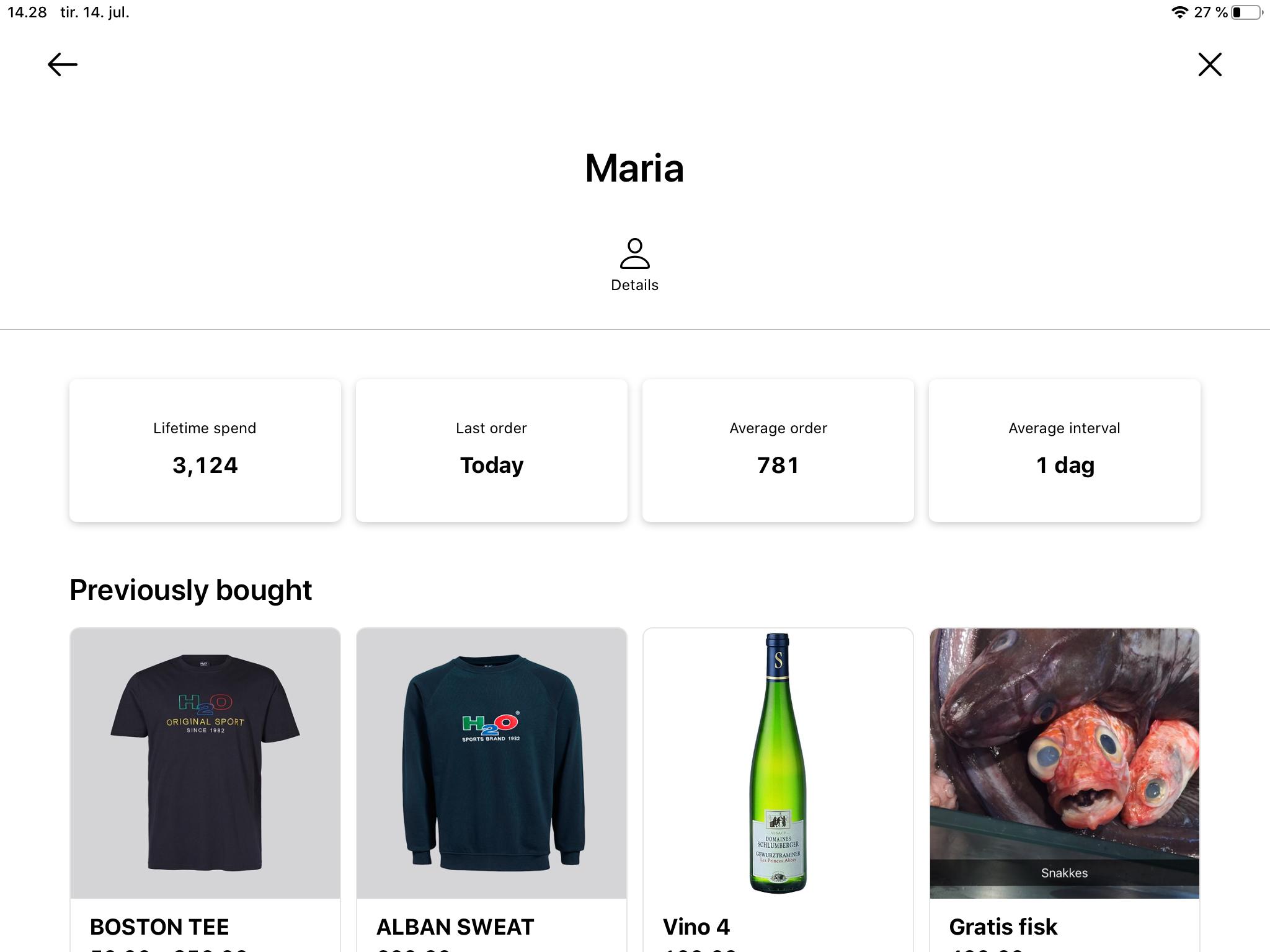
Task: Tap the Details label under icon
Action: click(x=634, y=285)
